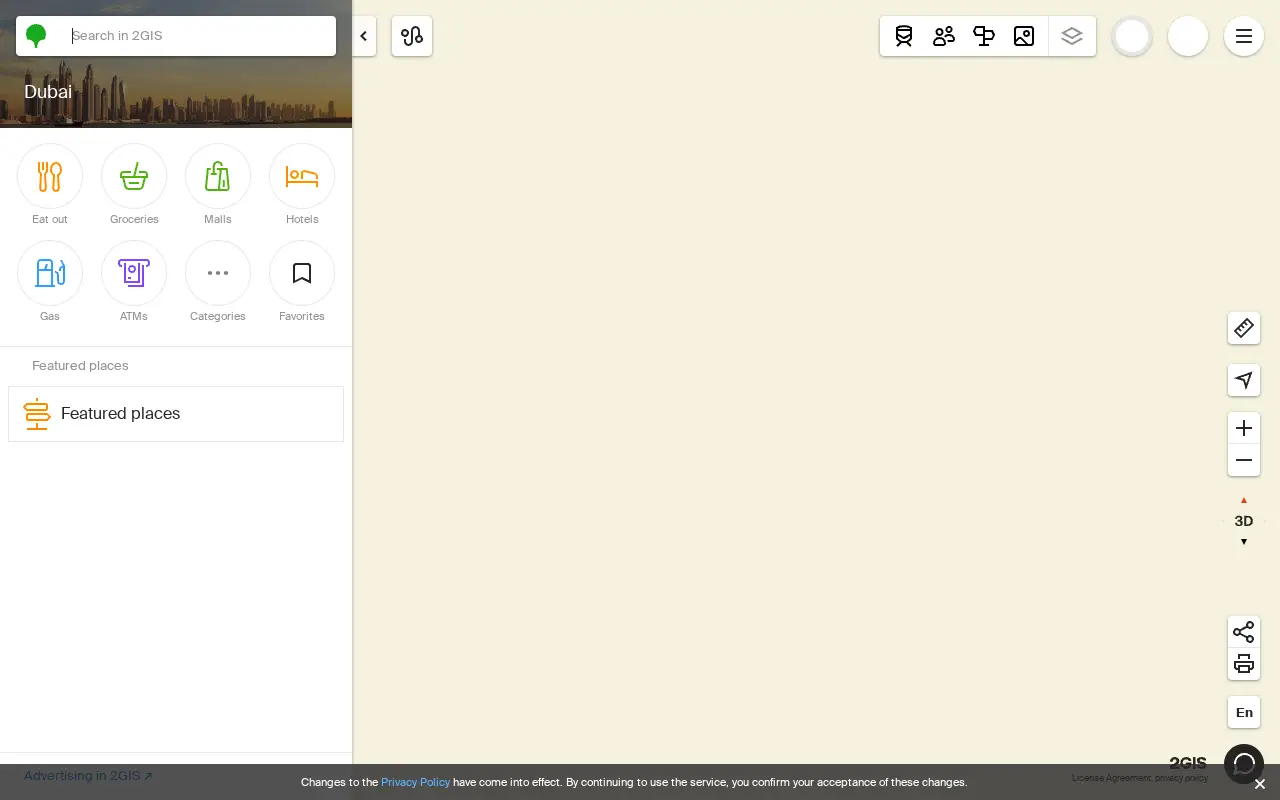Locate my position on map
1280x800 pixels.
pos(1244,380)
